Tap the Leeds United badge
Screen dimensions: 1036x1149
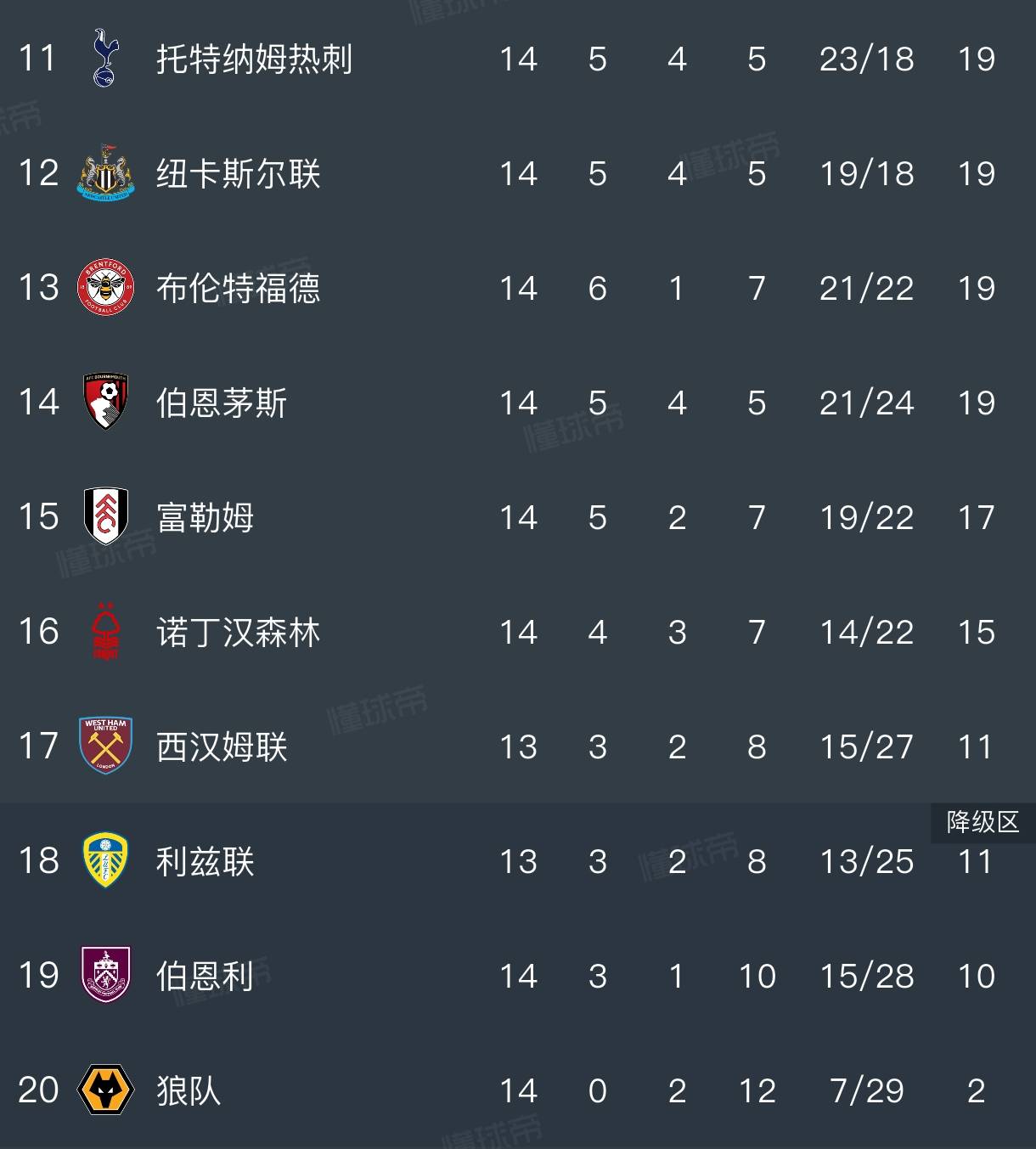pyautogui.click(x=106, y=860)
